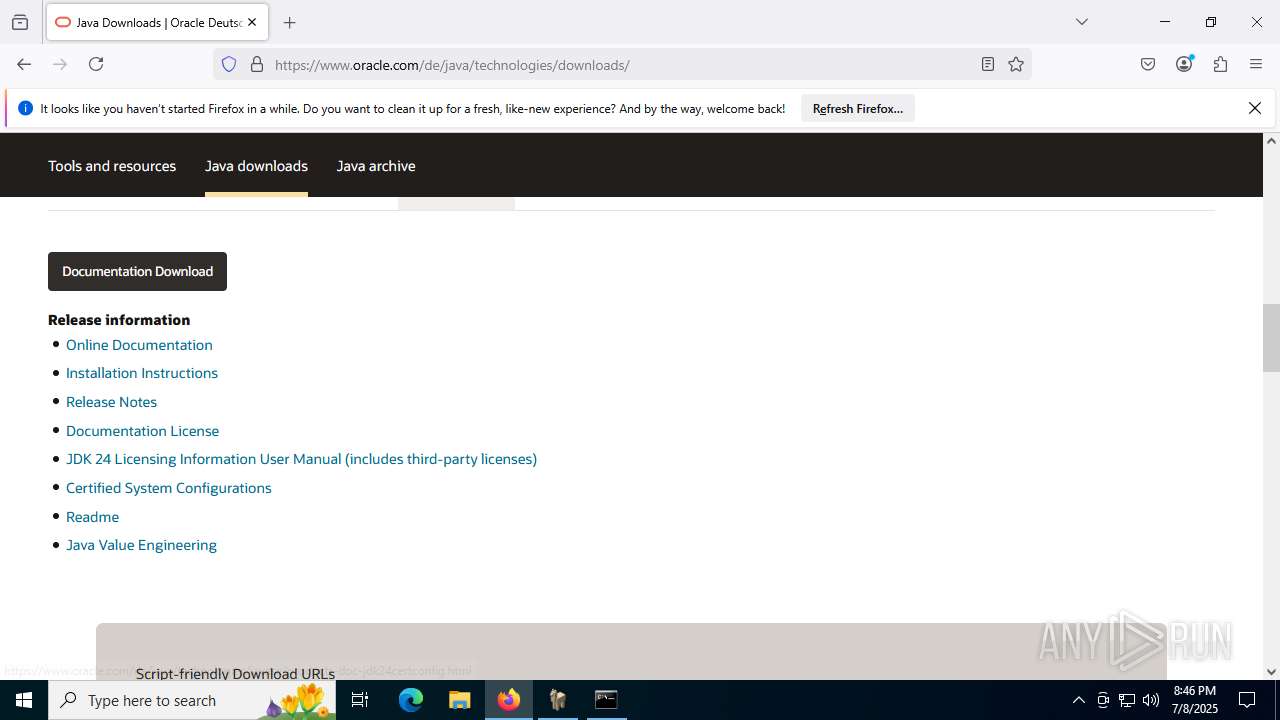This screenshot has height=720, width=1280.
Task: Open Firefox account menu
Action: [1184, 64]
